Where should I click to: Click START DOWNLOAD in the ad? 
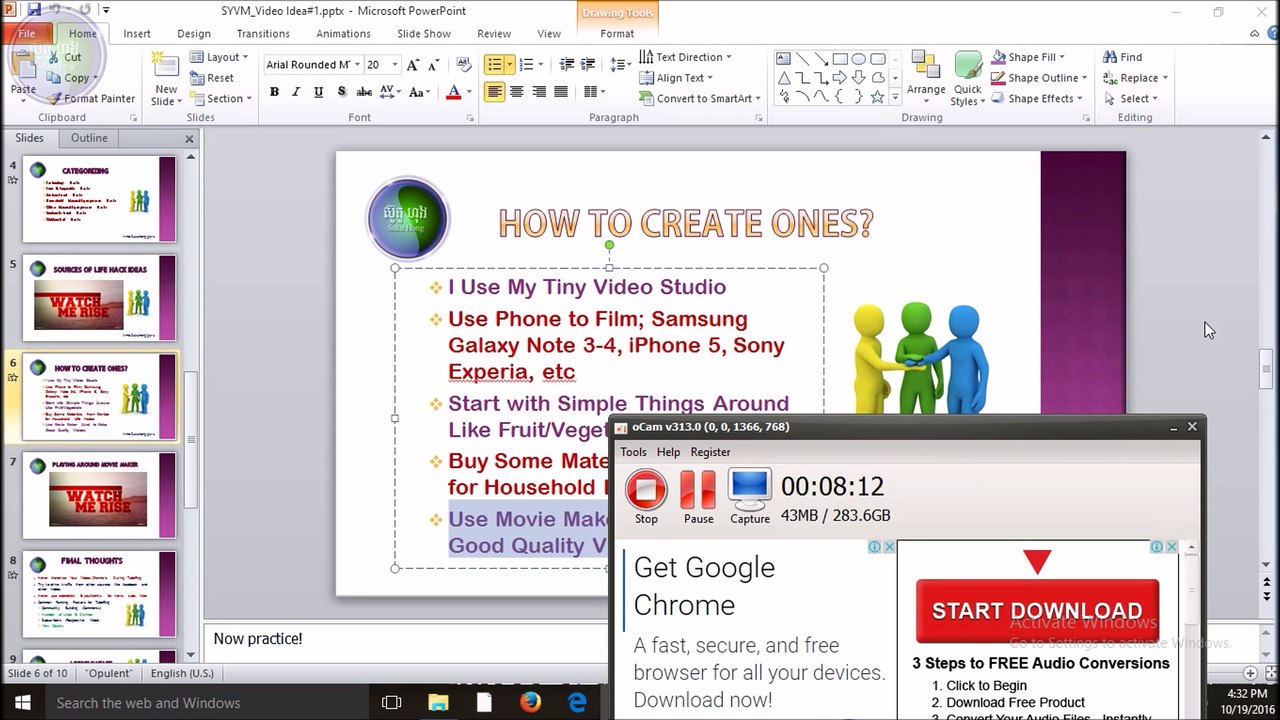[x=1037, y=610]
